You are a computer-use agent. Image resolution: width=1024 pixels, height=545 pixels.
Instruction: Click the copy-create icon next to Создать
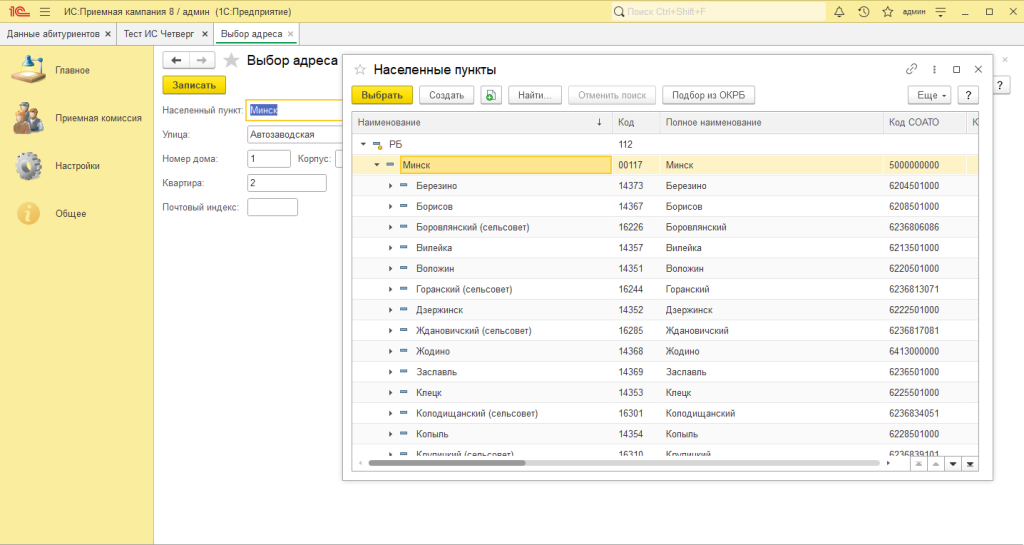point(490,95)
